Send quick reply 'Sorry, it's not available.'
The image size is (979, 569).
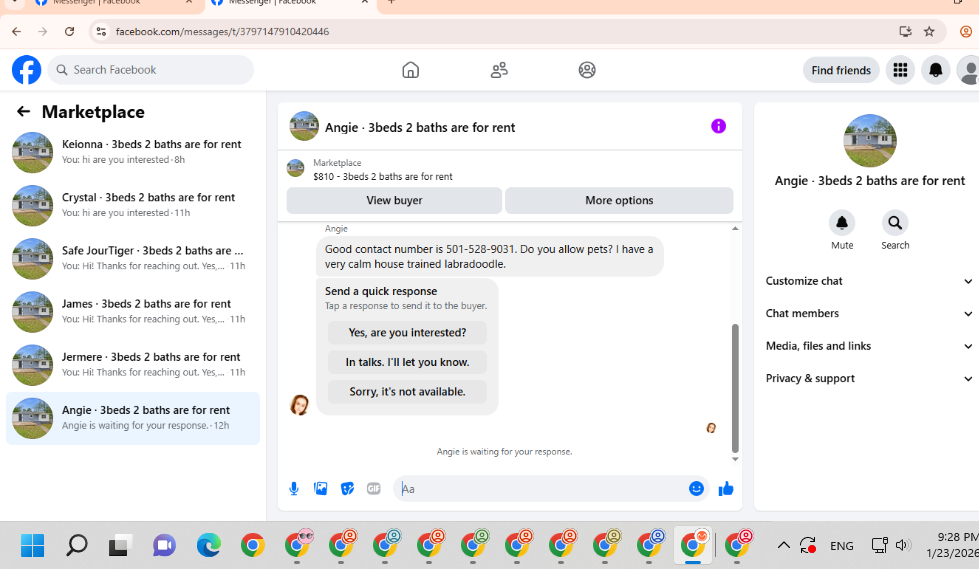coord(407,392)
